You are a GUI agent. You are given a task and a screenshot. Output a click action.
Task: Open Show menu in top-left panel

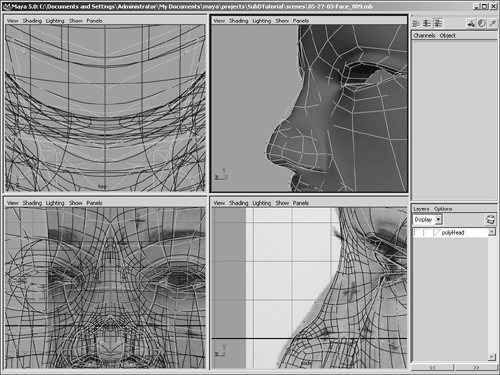76,21
